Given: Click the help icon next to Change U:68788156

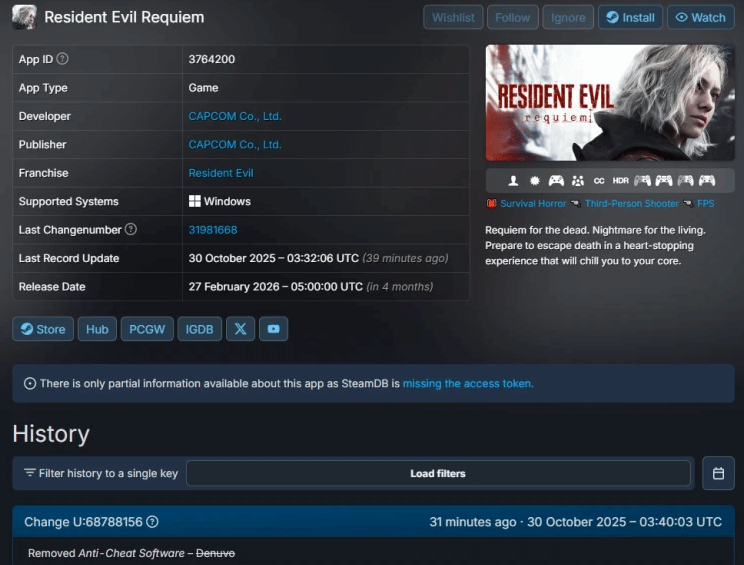Looking at the screenshot, I should point(152,522).
